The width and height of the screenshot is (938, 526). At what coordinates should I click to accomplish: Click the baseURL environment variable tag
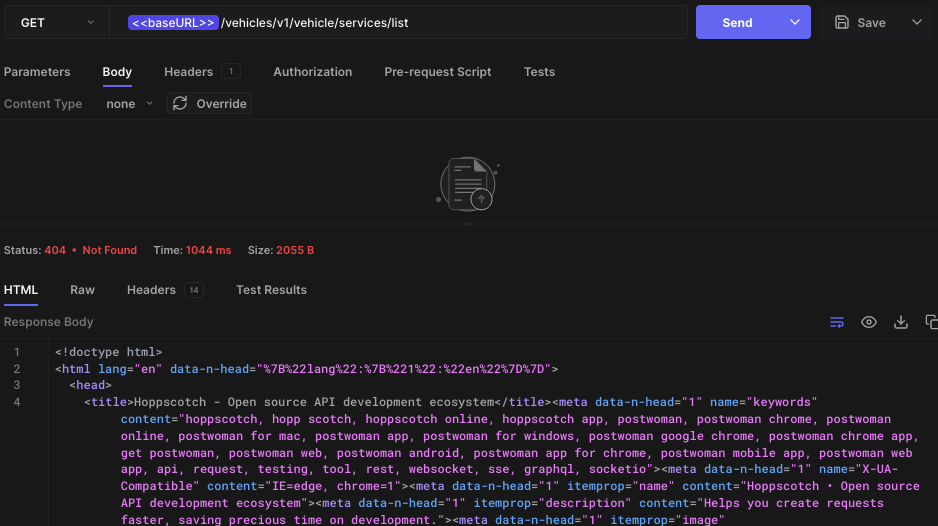[173, 23]
